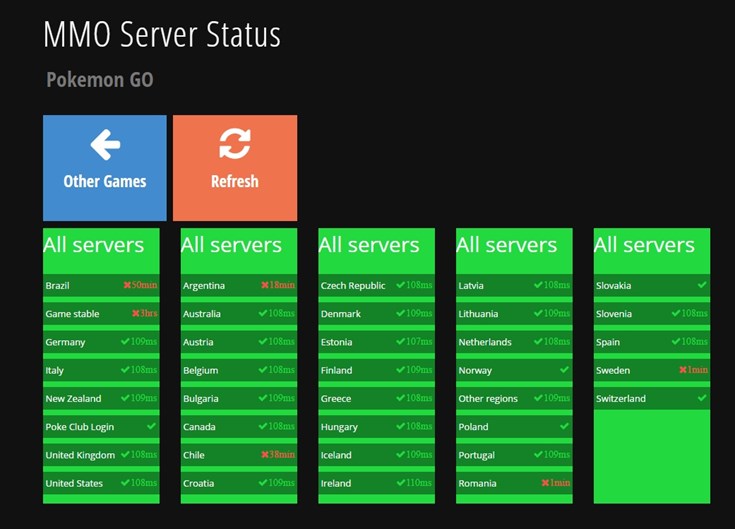
Task: Click the Pokemon GO subtitle text
Action: click(100, 80)
